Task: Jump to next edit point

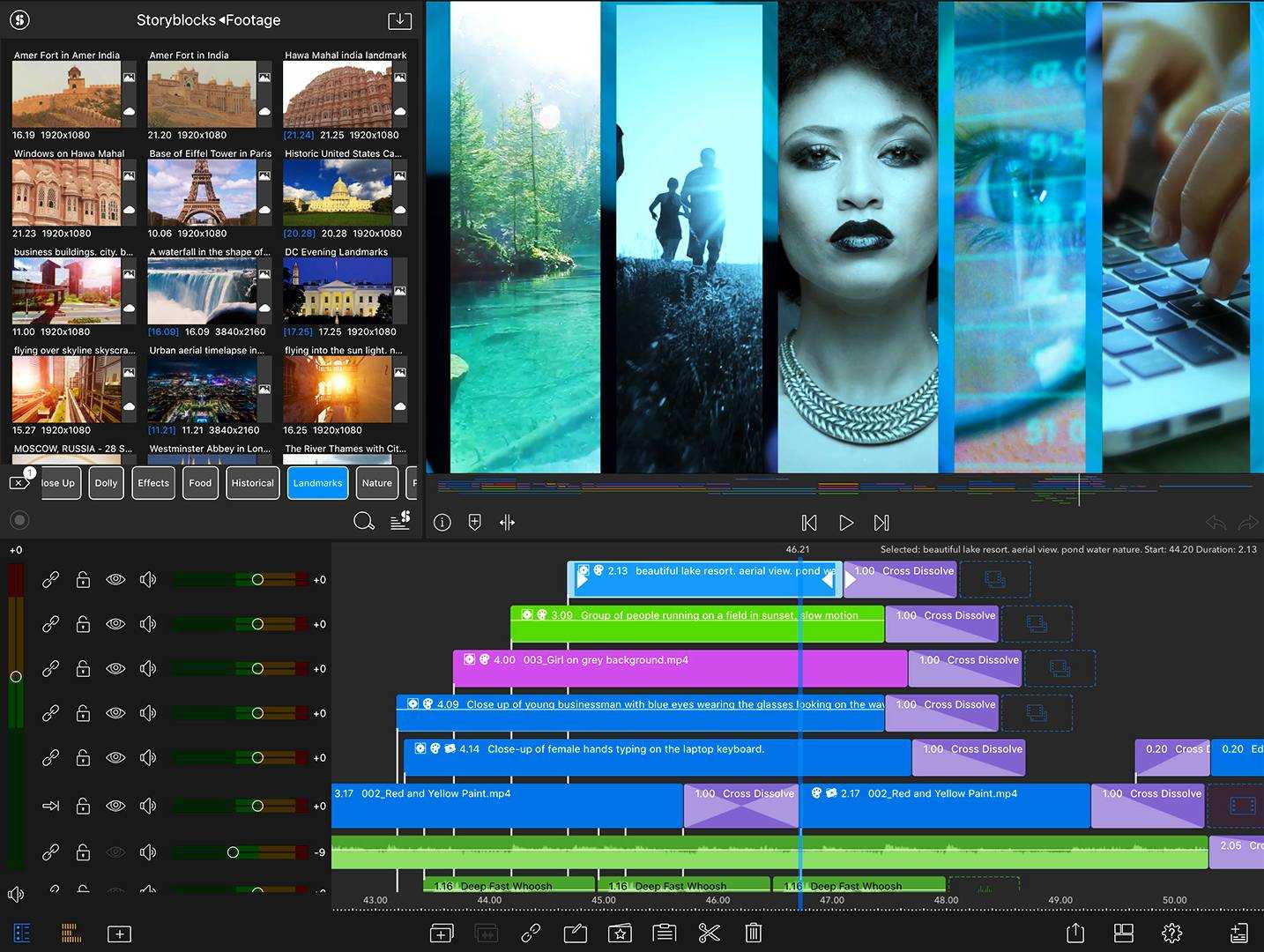Action: (x=881, y=523)
